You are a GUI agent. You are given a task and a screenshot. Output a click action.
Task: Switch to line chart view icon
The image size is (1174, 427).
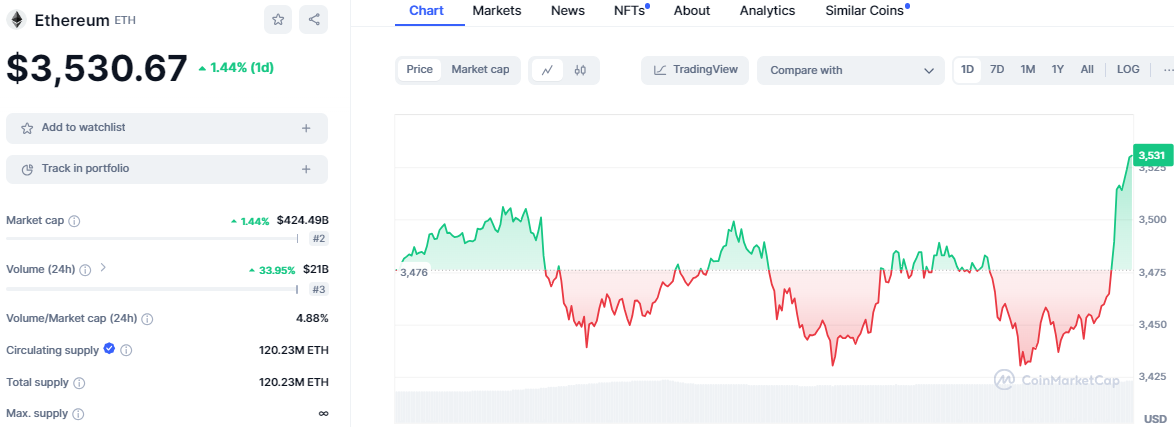pyautogui.click(x=547, y=70)
